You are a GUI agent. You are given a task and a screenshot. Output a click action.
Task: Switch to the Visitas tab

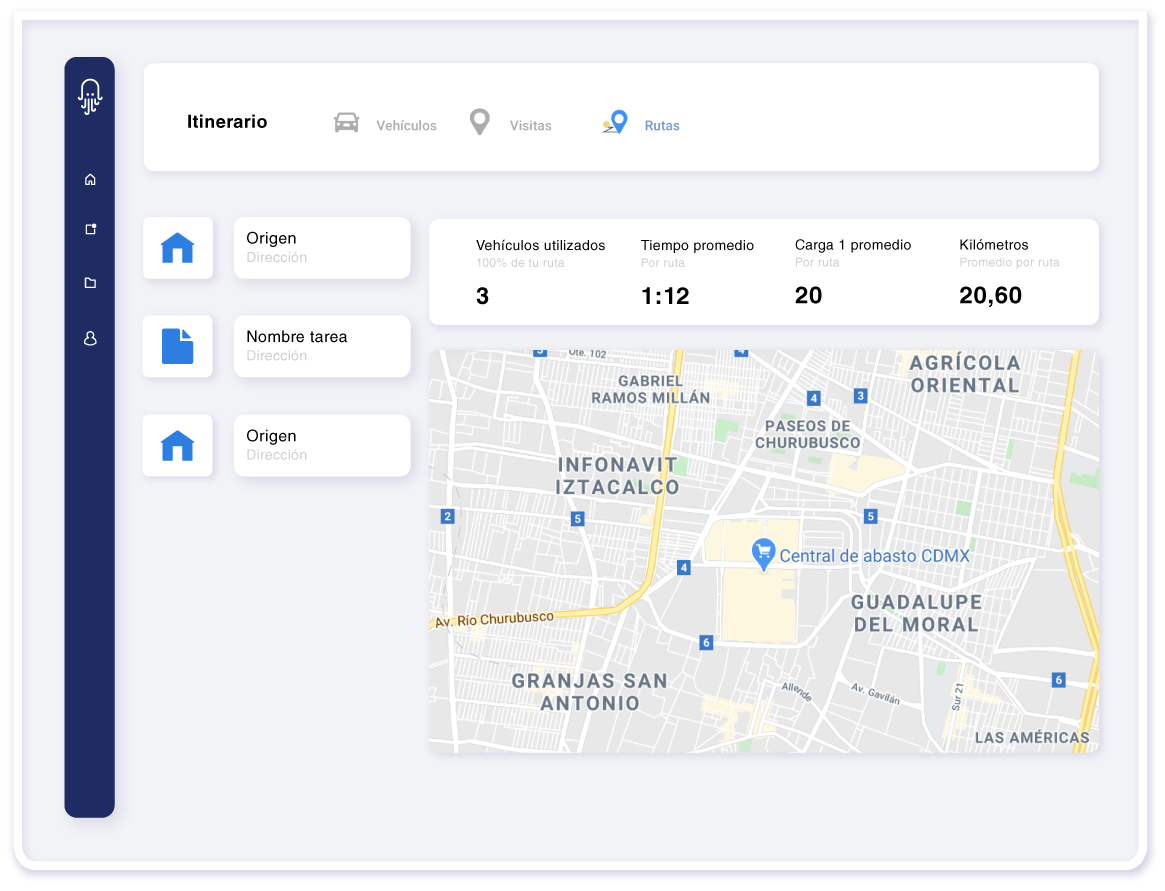[530, 126]
